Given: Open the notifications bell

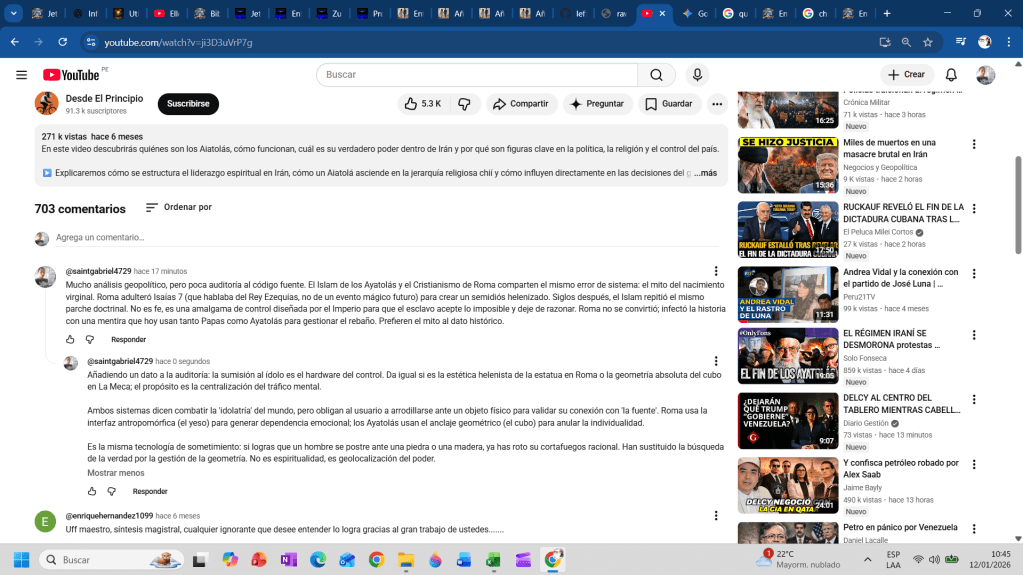Looking at the screenshot, I should tap(951, 75).
